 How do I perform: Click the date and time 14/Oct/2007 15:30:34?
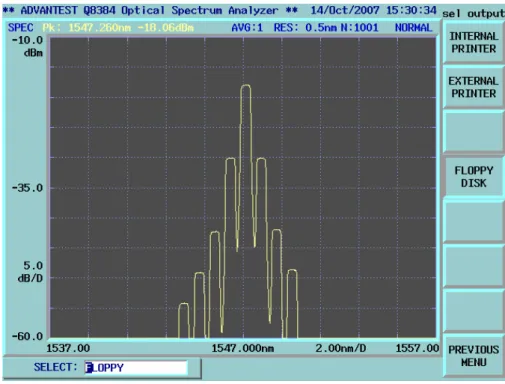coord(373,10)
